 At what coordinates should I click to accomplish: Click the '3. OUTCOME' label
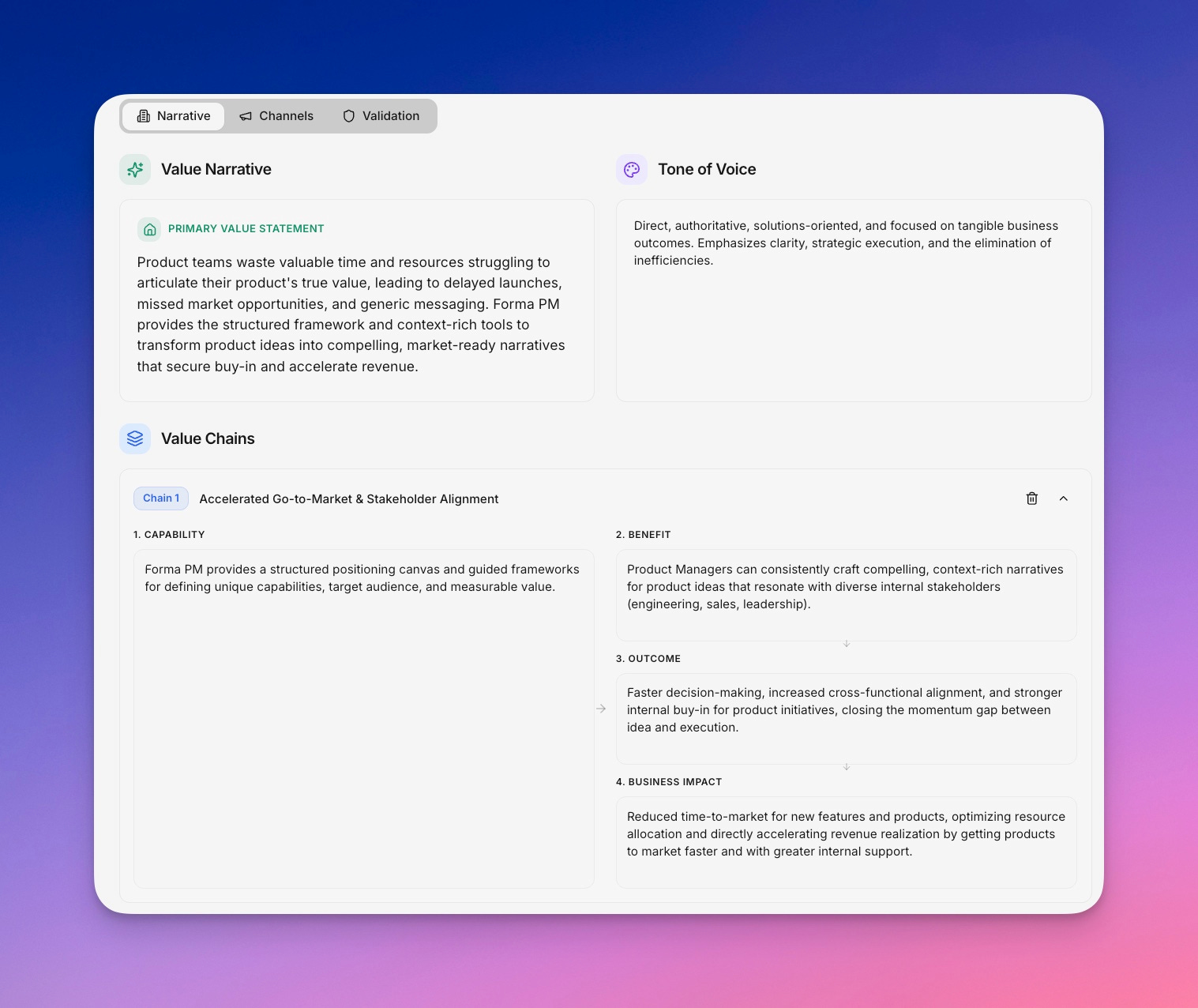(648, 659)
